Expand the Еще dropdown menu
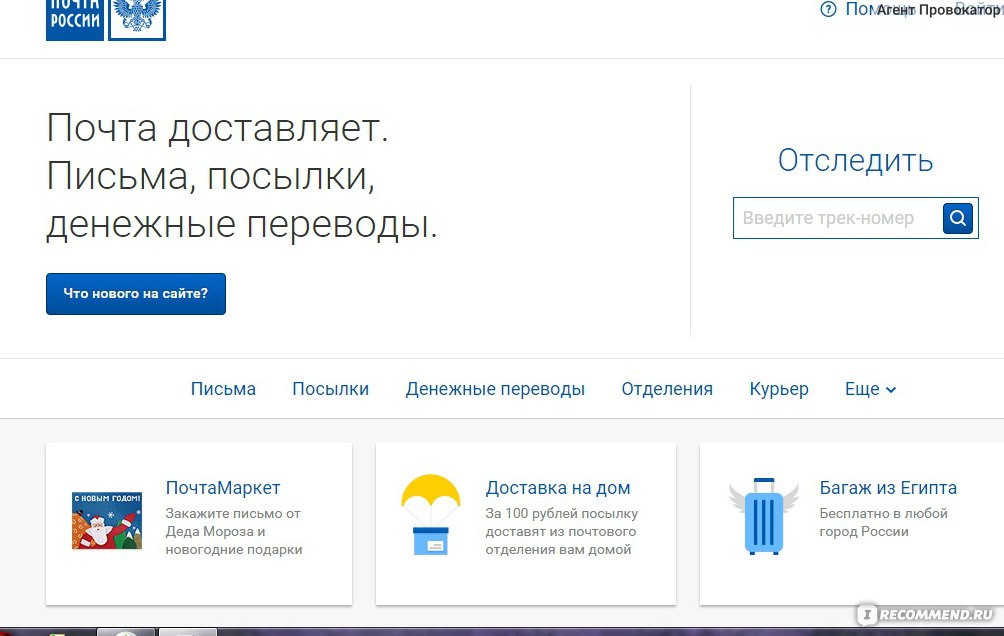 [871, 389]
